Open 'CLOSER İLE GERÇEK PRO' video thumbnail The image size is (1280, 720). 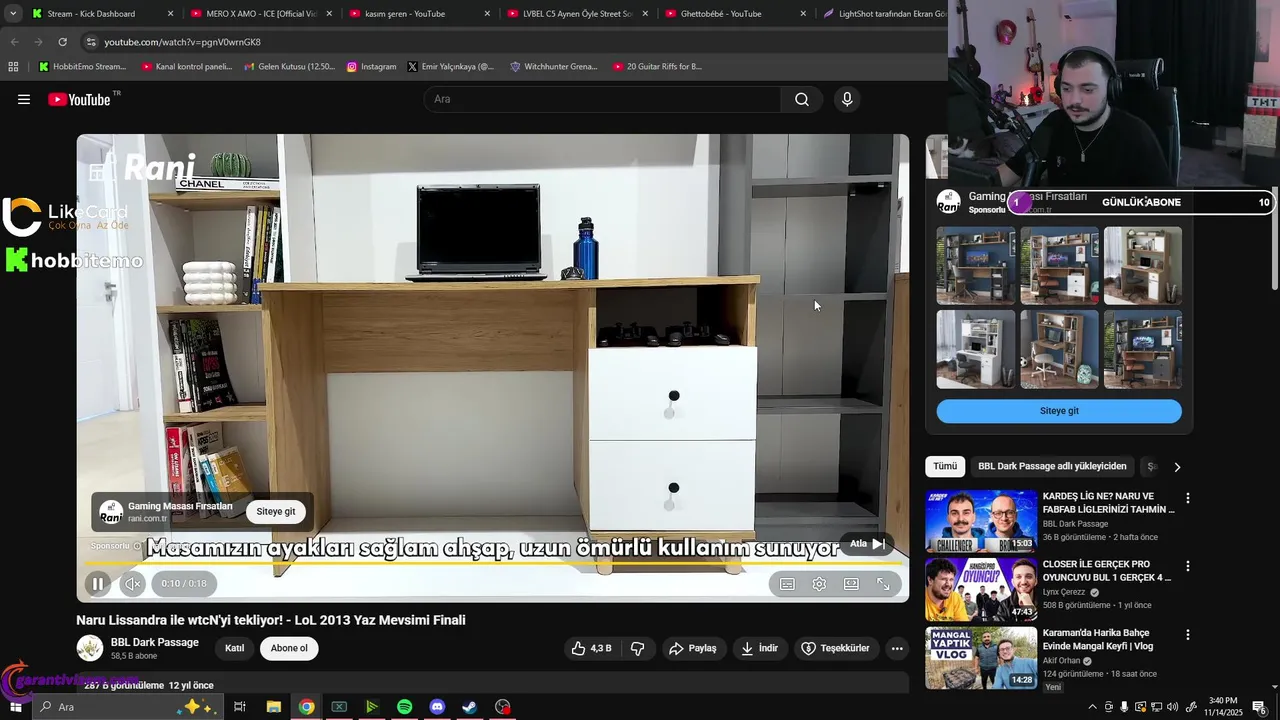click(x=982, y=590)
